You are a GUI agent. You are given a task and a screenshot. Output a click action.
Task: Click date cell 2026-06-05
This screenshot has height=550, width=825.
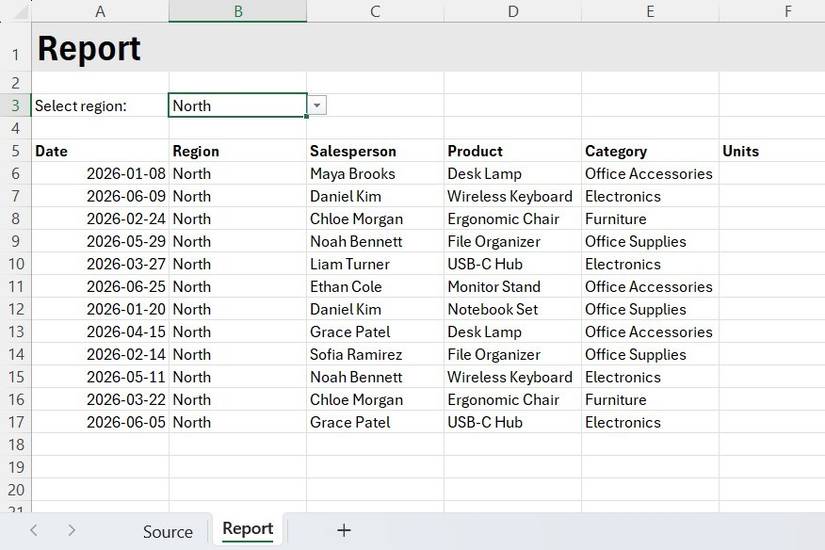tap(100, 423)
